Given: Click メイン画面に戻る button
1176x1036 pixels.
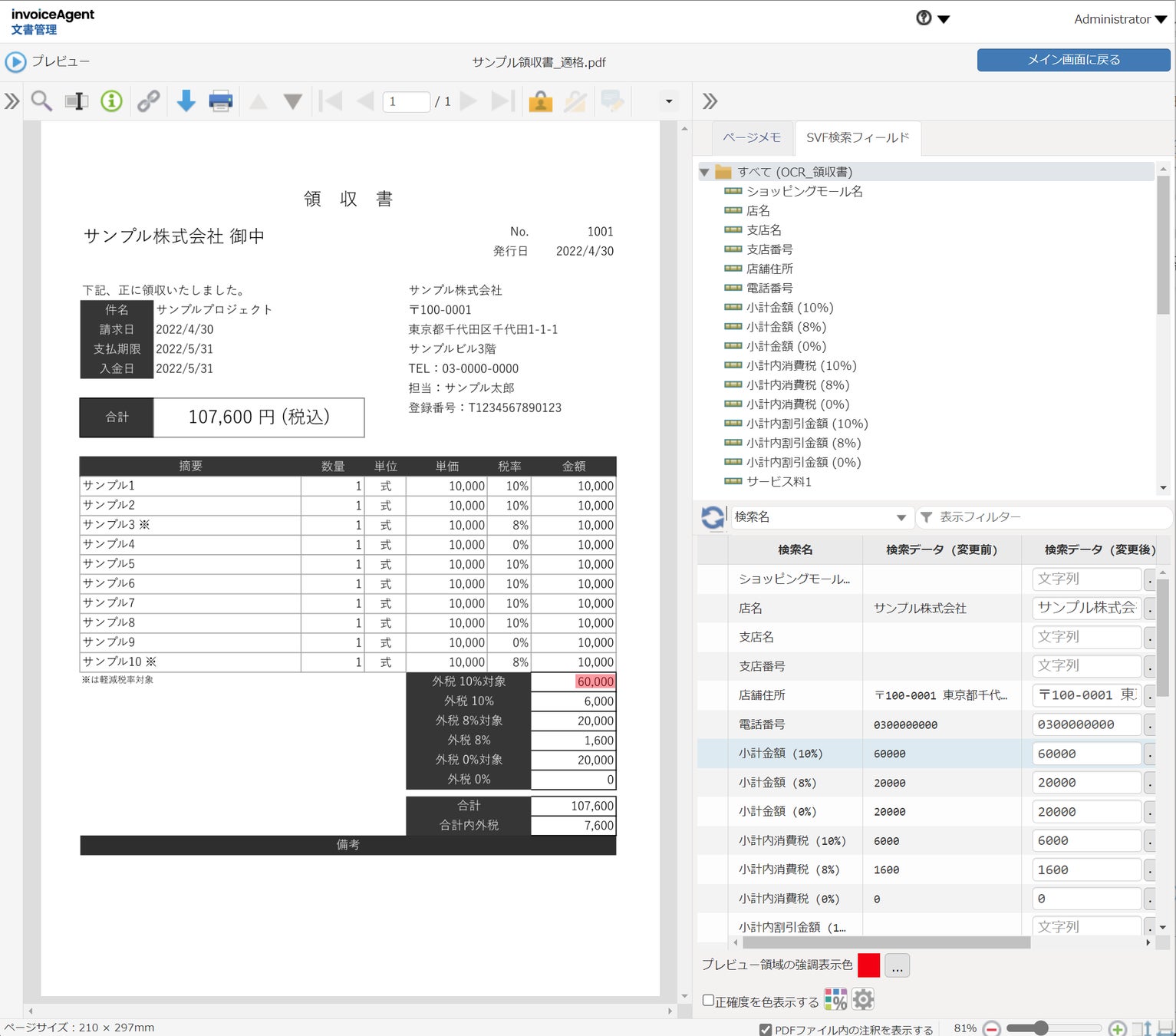Looking at the screenshot, I should pyautogui.click(x=1073, y=60).
